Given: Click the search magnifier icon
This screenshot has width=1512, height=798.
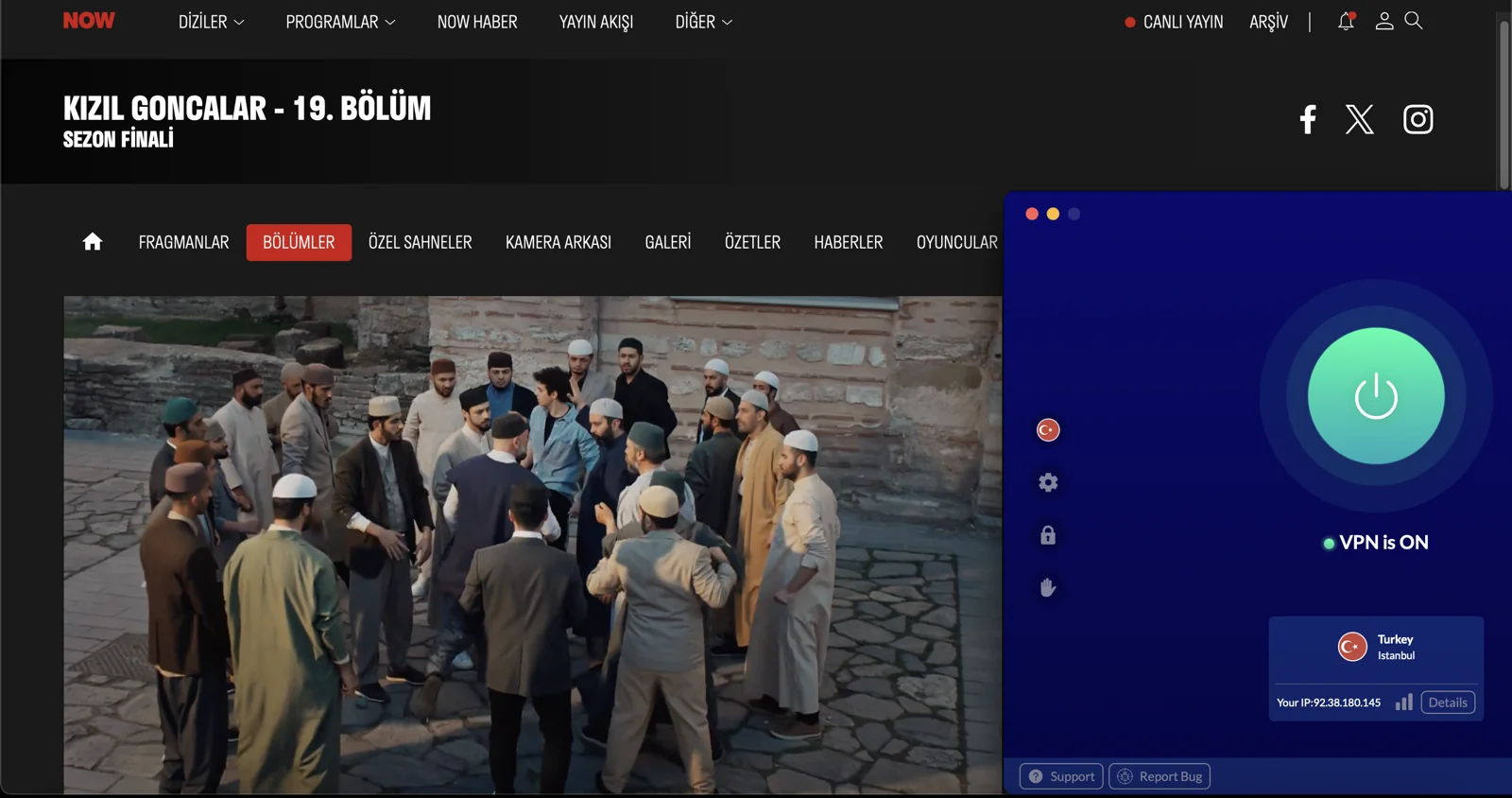Looking at the screenshot, I should (x=1414, y=21).
